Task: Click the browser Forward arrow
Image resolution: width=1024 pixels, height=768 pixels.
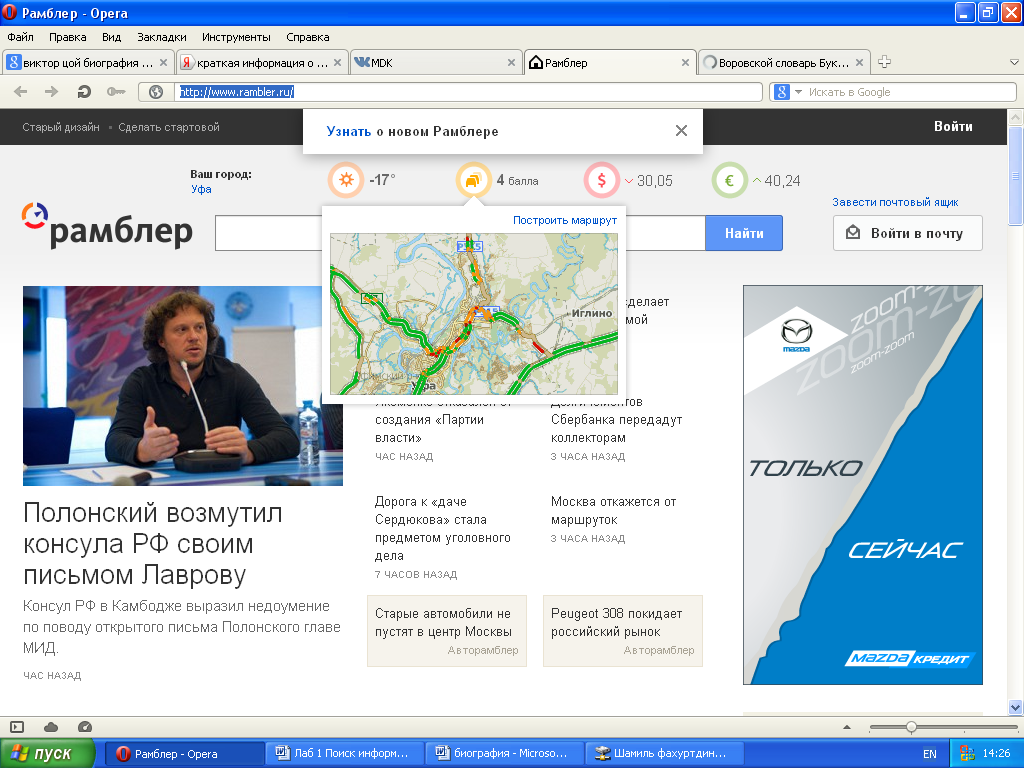Action: coord(52,92)
